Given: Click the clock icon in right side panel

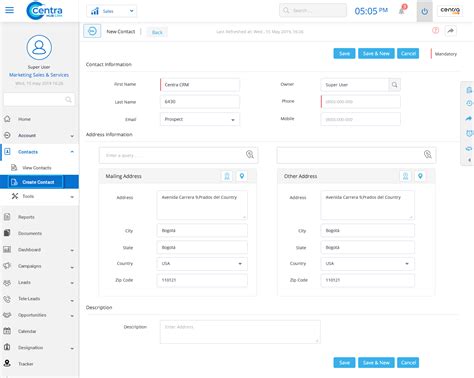Looking at the screenshot, I should (469, 104).
